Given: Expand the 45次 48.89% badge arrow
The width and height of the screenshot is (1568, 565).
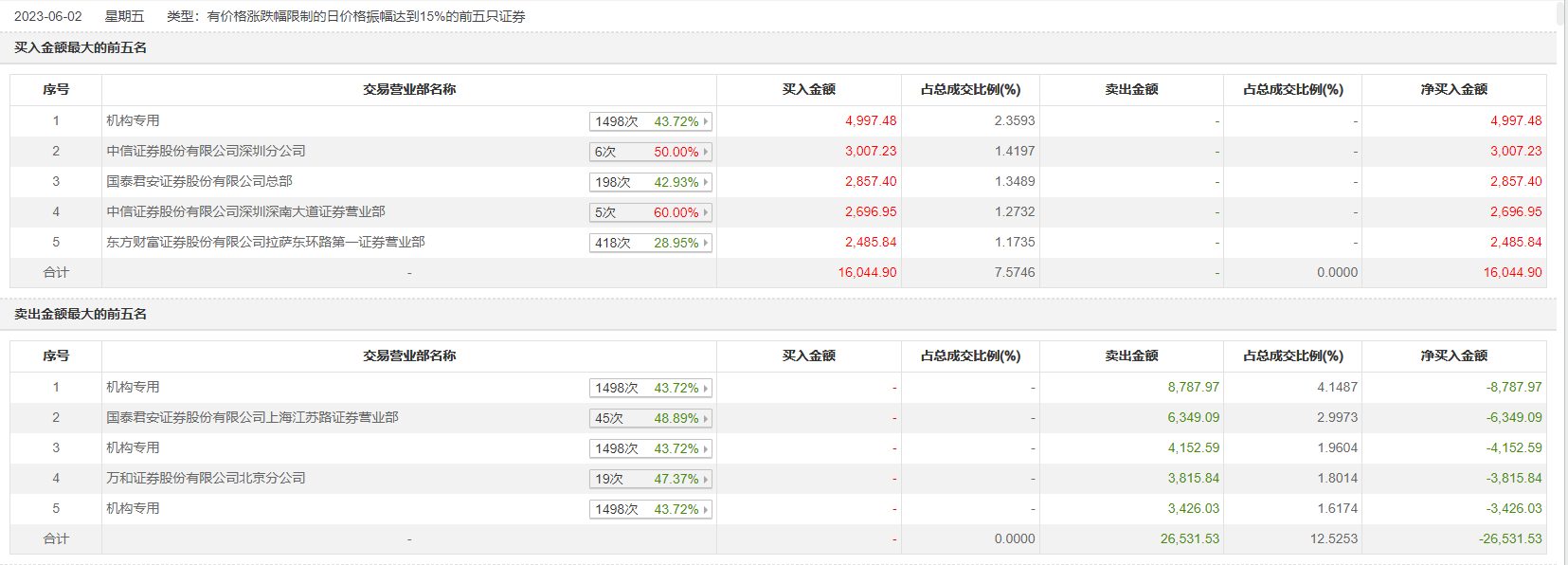Looking at the screenshot, I should tap(706, 418).
